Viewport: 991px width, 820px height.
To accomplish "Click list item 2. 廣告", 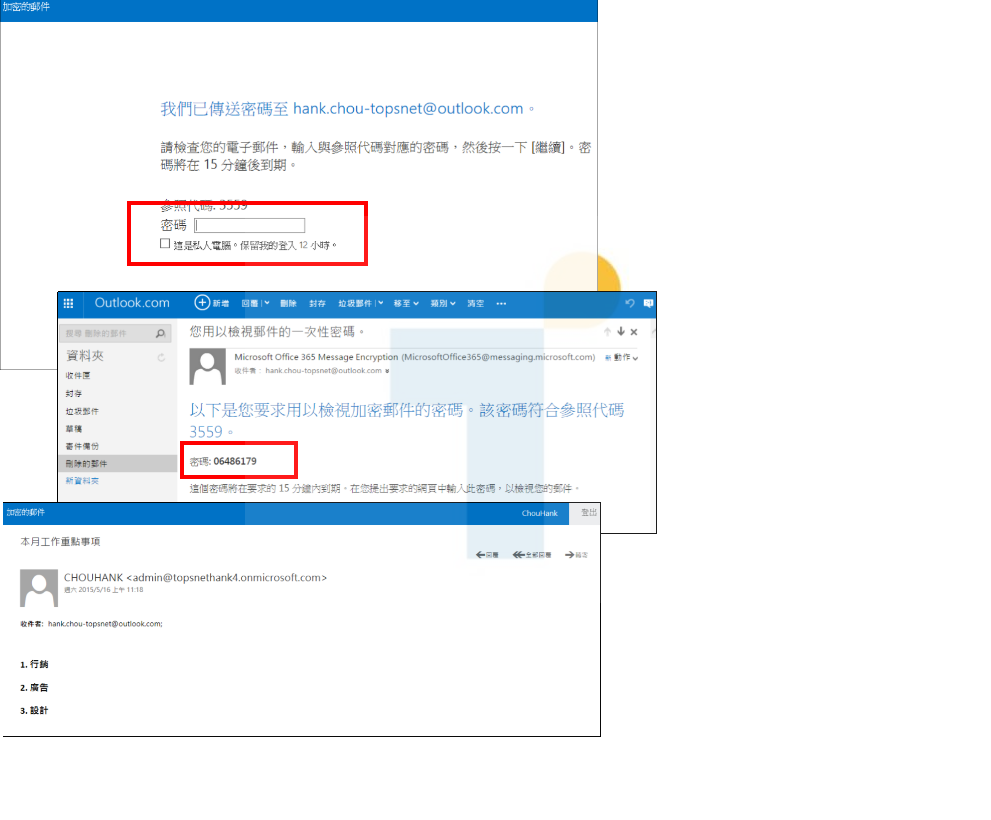I will [x=34, y=687].
